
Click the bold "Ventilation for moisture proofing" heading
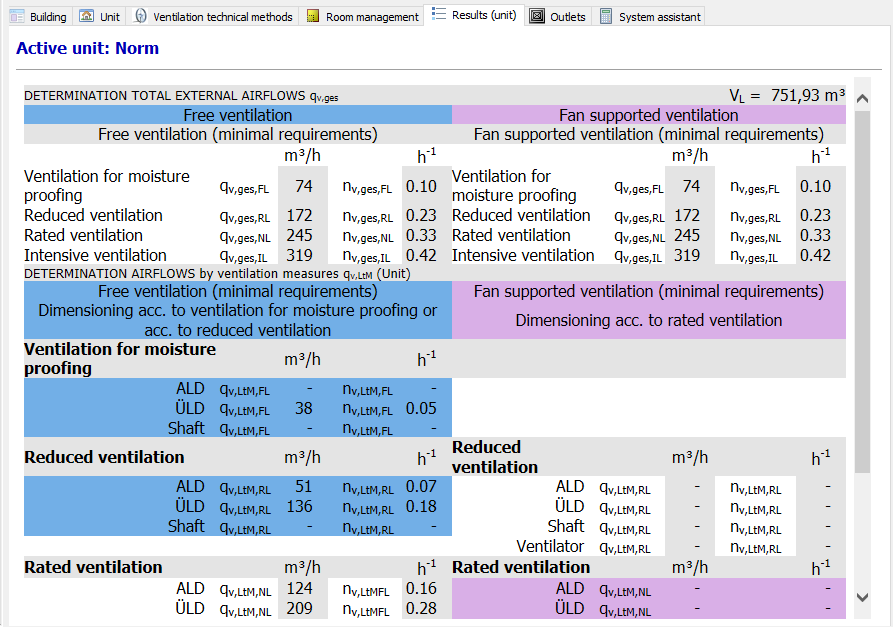click(x=120, y=359)
